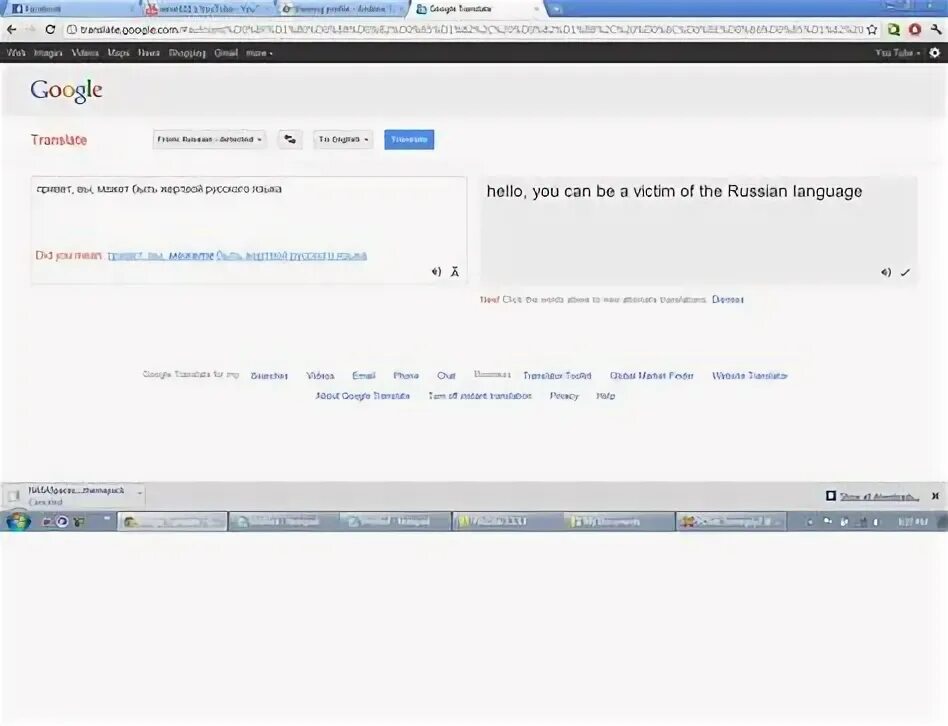Image resolution: width=948 pixels, height=726 pixels.
Task: Dismiss the alternate translations tip
Action: (727, 299)
